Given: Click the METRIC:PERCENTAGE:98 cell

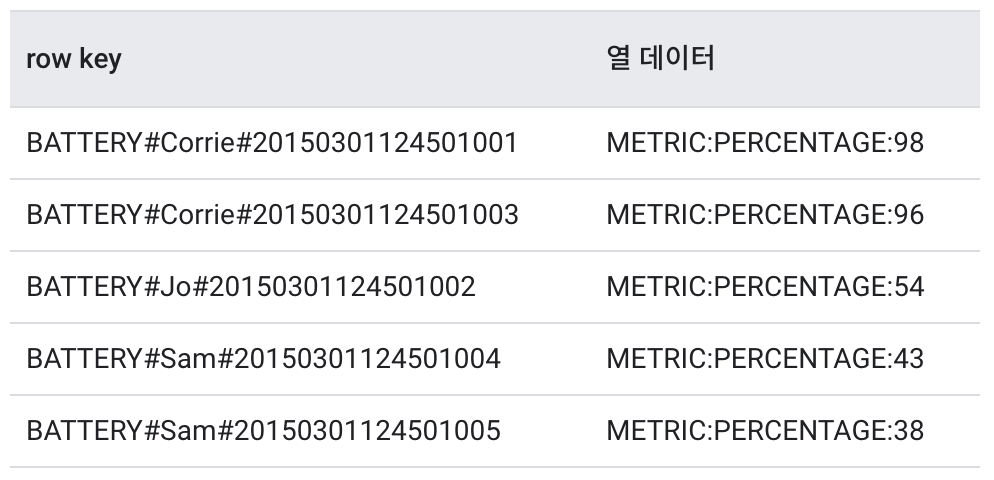Looking at the screenshot, I should coord(765,143).
